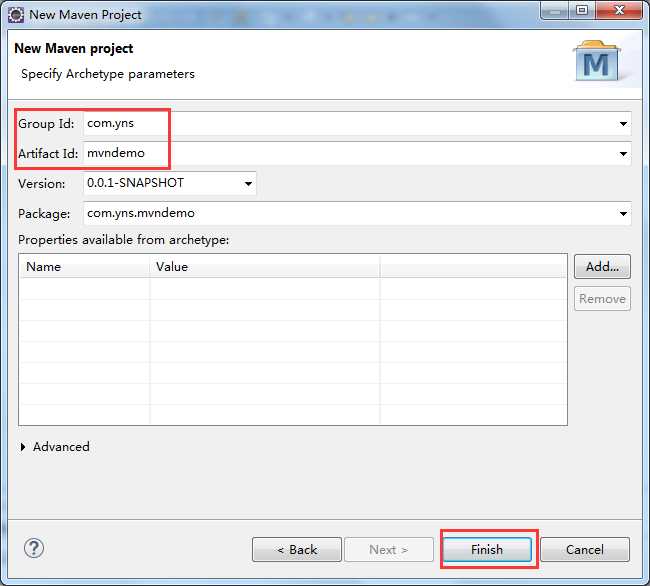Go back with the Back button
Viewport: 650px width, 586px height.
pyautogui.click(x=297, y=550)
